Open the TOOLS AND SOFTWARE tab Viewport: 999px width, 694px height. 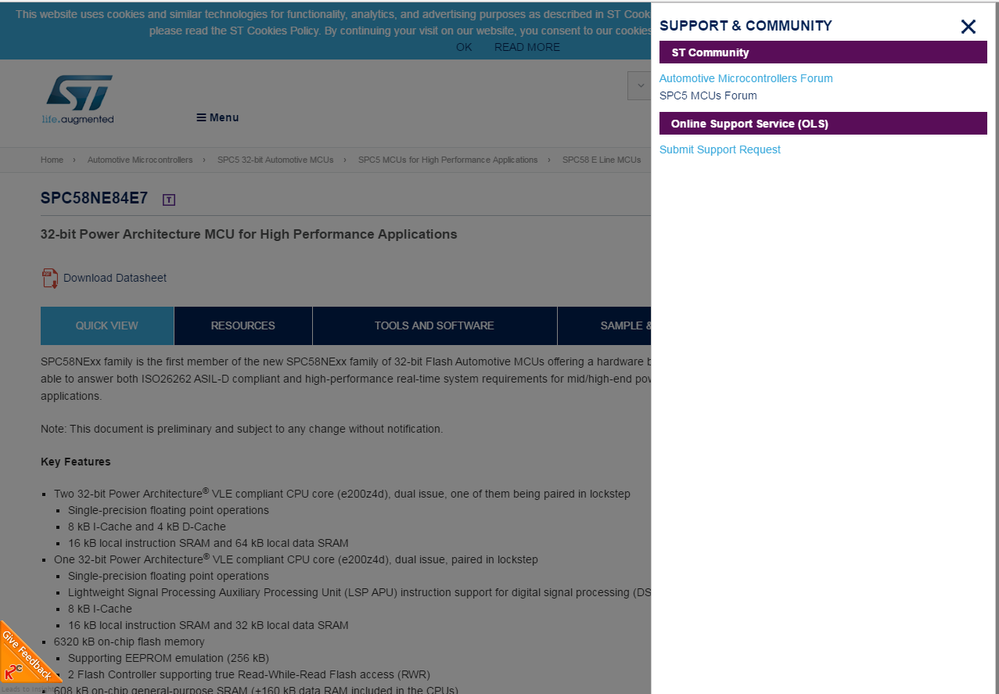coord(434,325)
